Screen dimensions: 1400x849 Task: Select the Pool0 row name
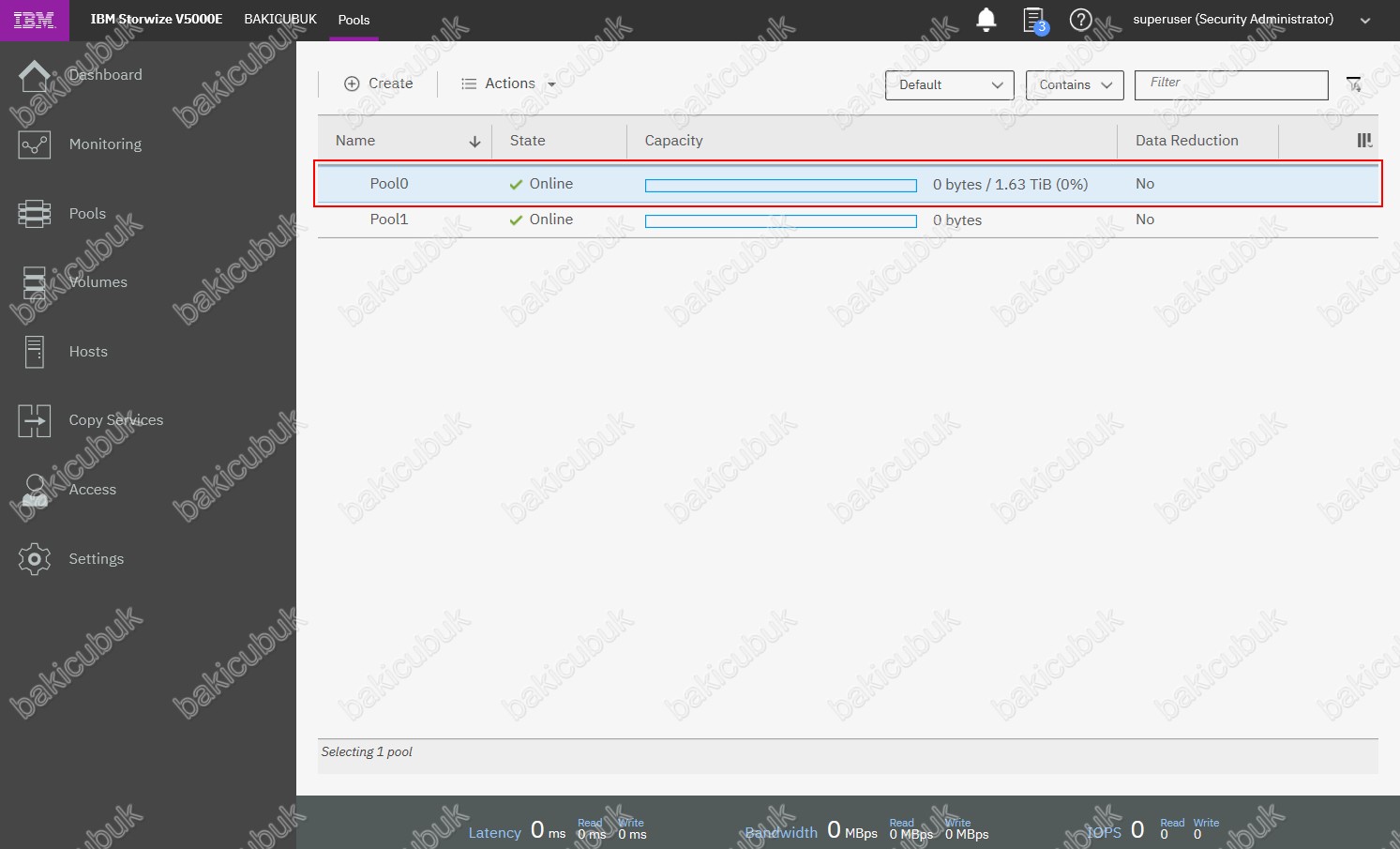pos(389,184)
